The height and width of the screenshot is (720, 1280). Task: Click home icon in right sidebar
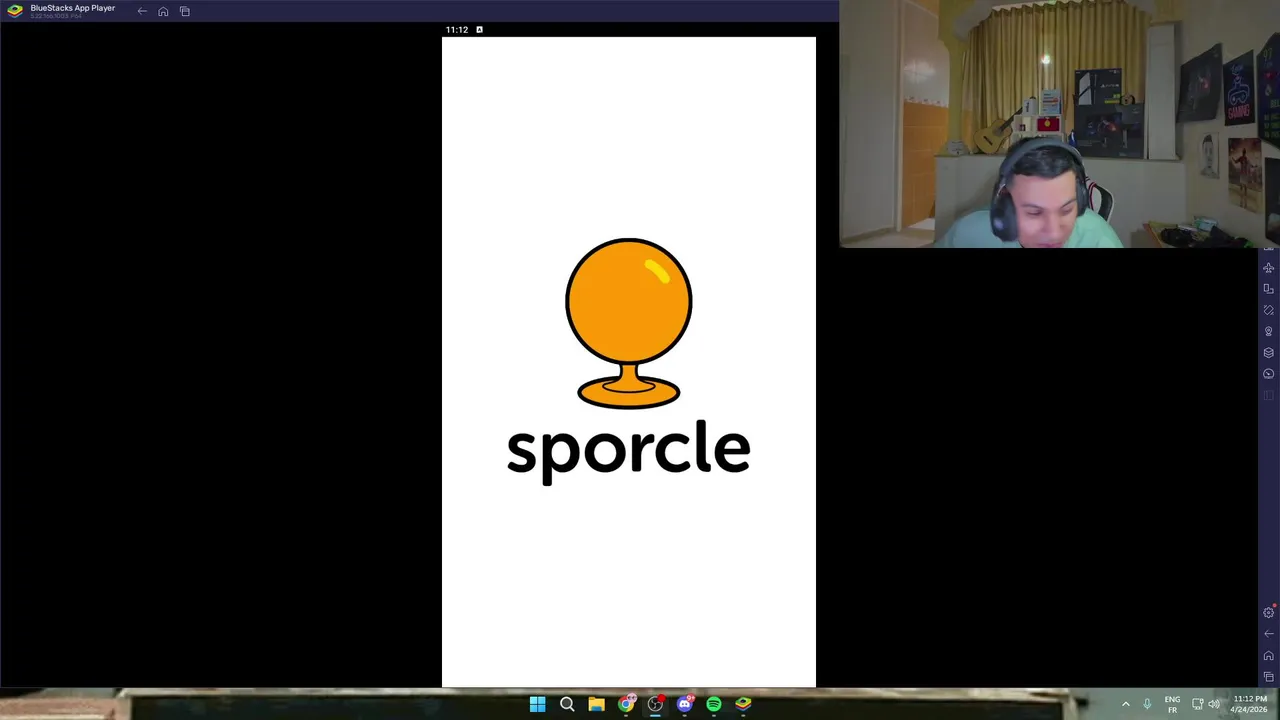coord(1268,656)
